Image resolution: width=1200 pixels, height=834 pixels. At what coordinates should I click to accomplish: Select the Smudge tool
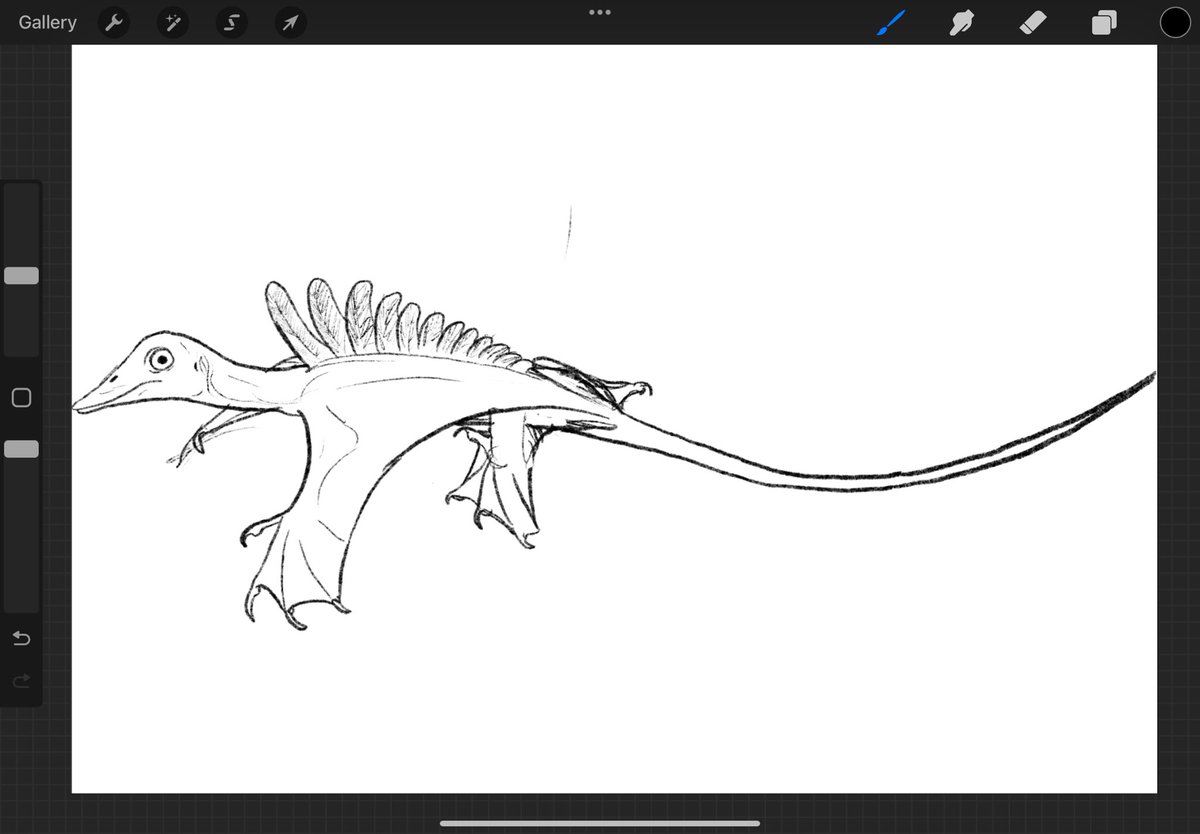[961, 22]
